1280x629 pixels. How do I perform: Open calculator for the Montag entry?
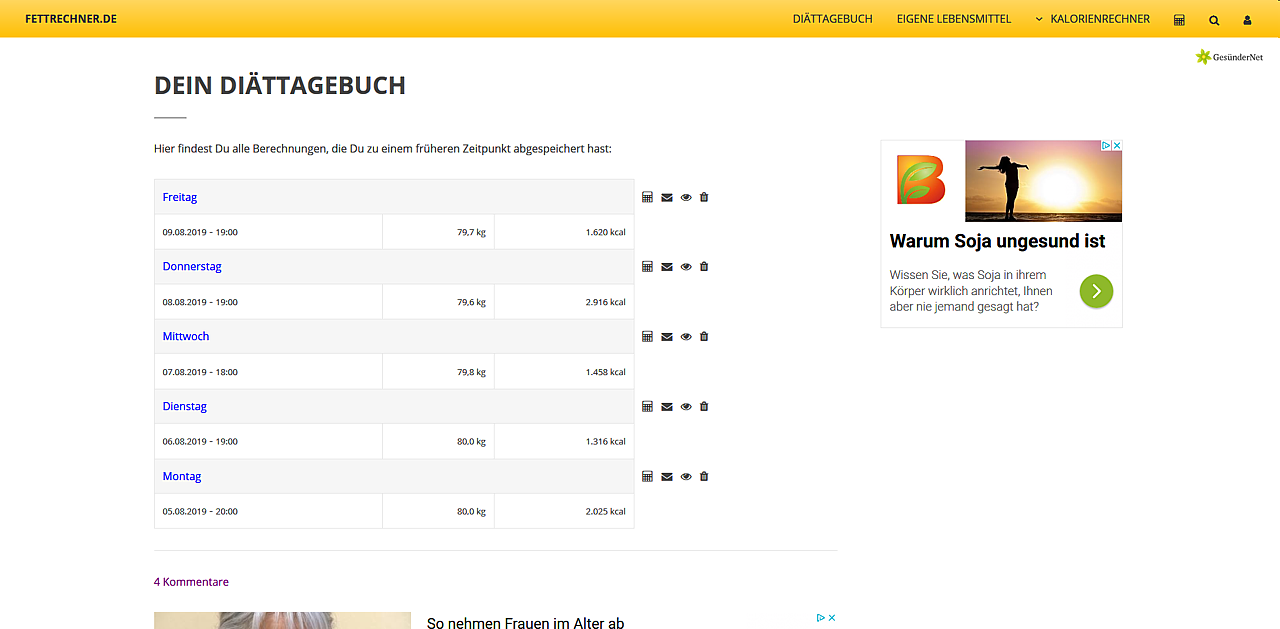[647, 477]
